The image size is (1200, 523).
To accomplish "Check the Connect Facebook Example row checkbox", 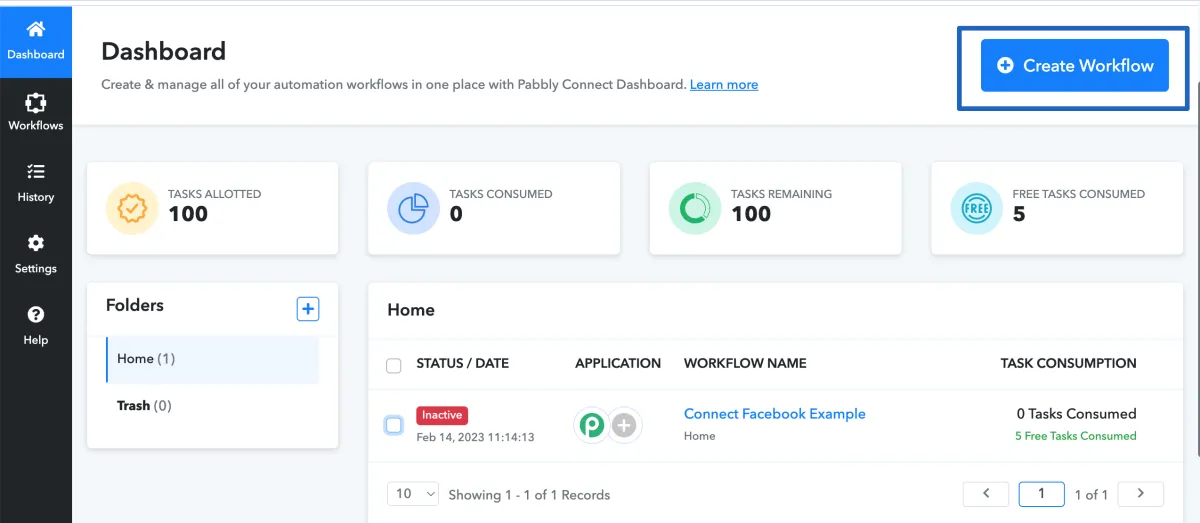I will click(394, 425).
